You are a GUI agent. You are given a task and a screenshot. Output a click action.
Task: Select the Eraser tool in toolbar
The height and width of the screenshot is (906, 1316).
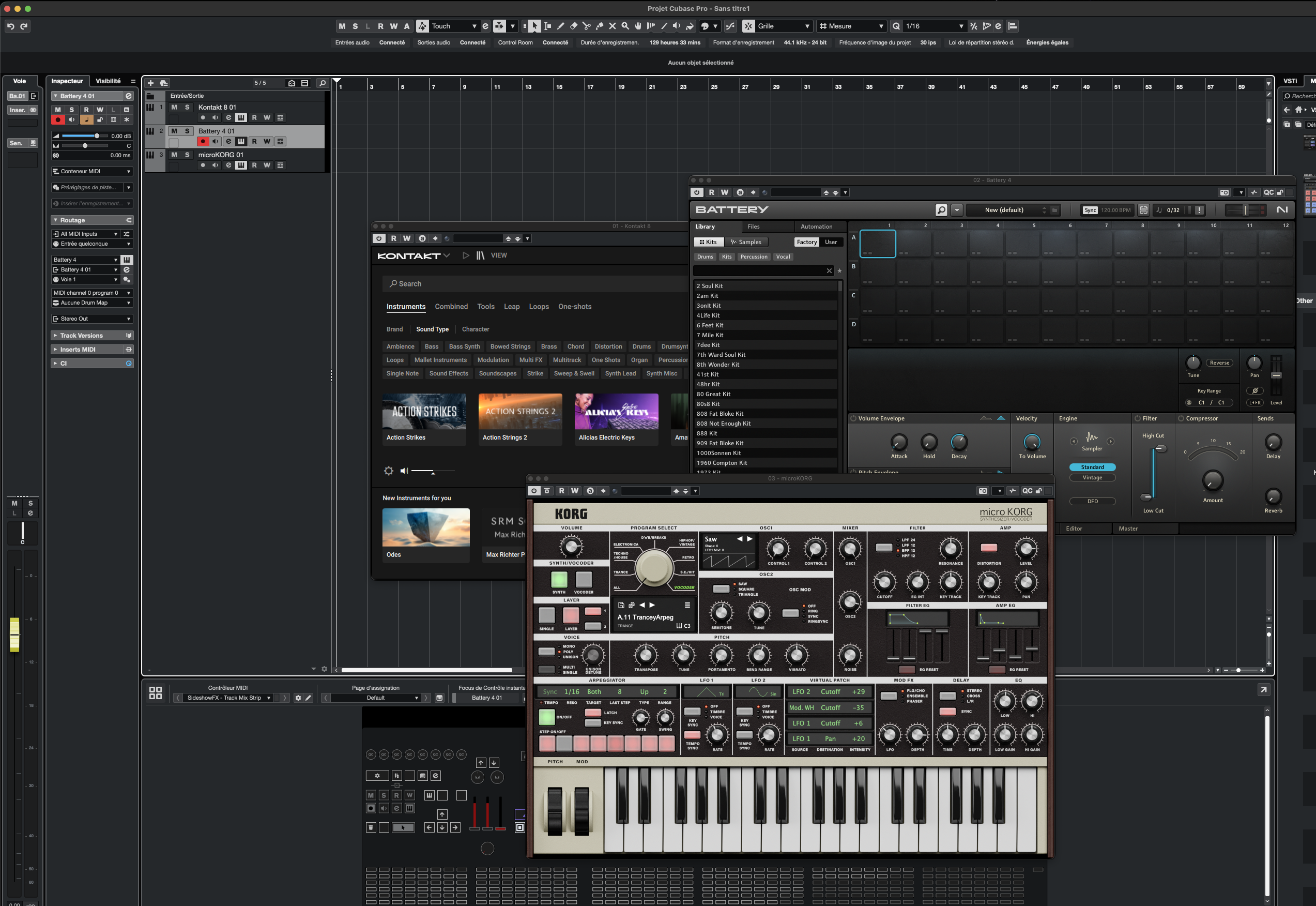(573, 26)
